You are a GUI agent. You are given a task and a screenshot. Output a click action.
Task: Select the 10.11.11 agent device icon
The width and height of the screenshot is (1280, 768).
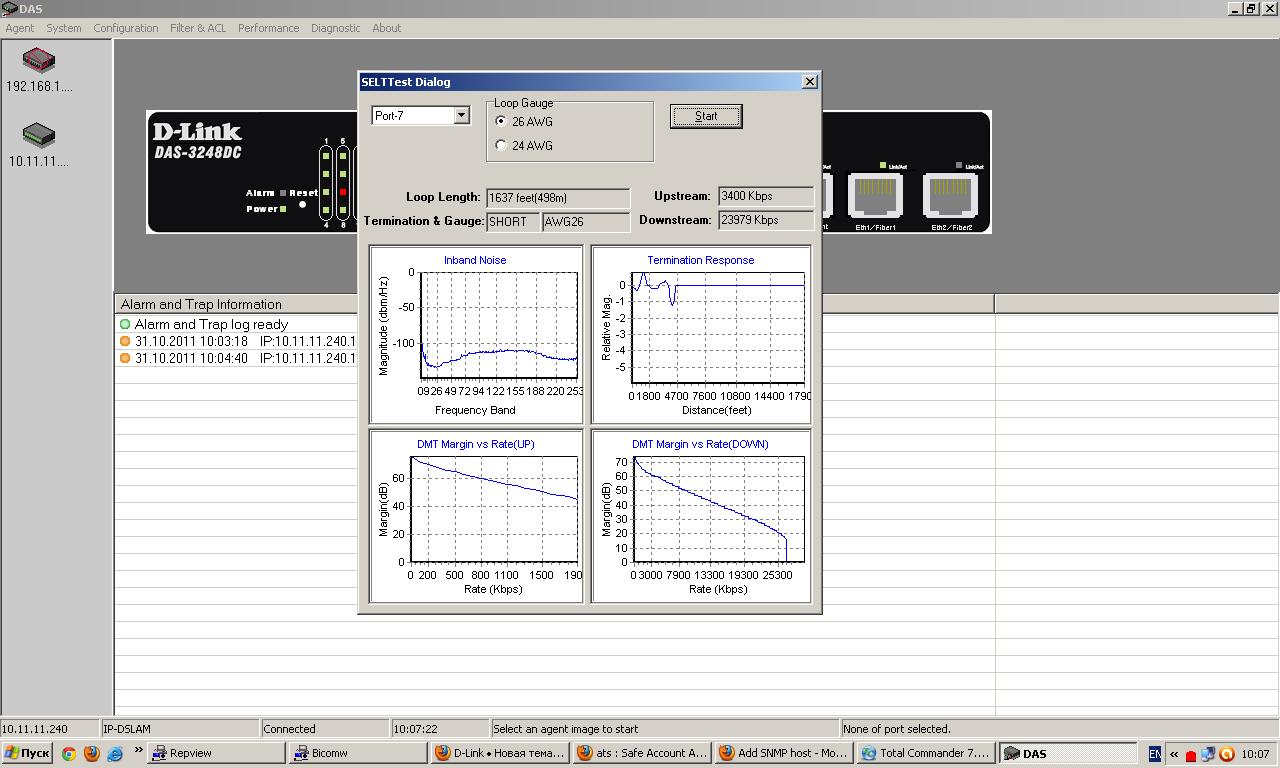39,136
